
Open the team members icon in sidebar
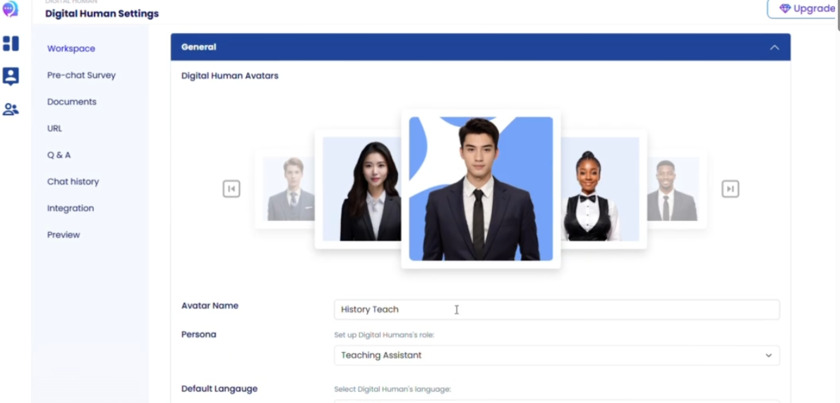point(11,109)
